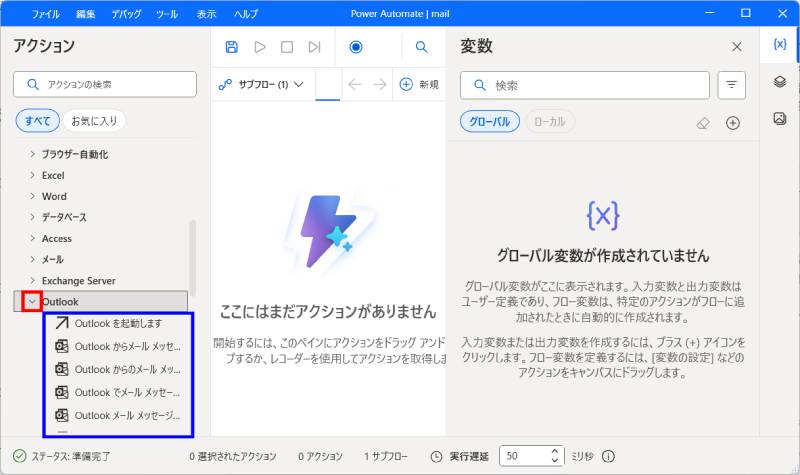Open the images sidebar icon
Screen dimensions: 800x475
780,118
